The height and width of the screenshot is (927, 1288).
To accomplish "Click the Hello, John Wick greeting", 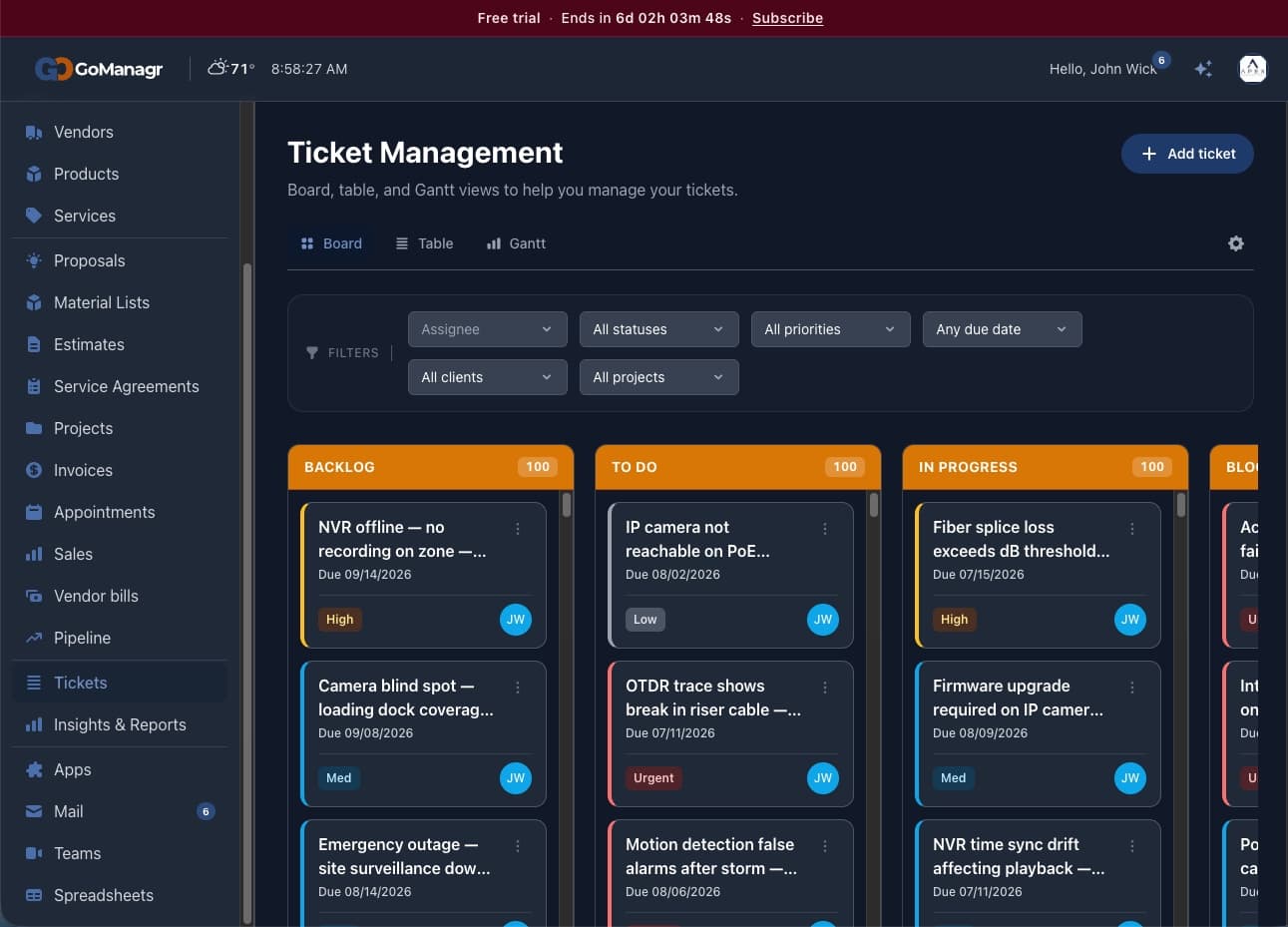I will pyautogui.click(x=1102, y=69).
